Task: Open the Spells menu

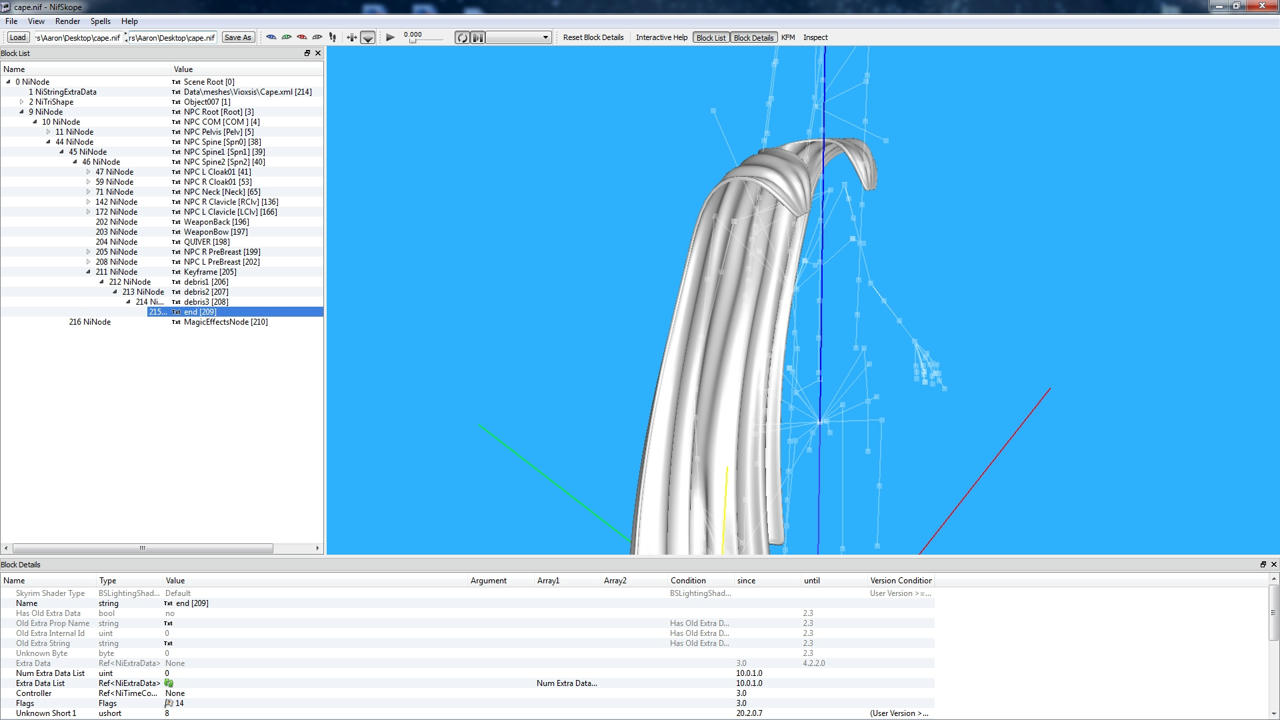Action: (101, 21)
